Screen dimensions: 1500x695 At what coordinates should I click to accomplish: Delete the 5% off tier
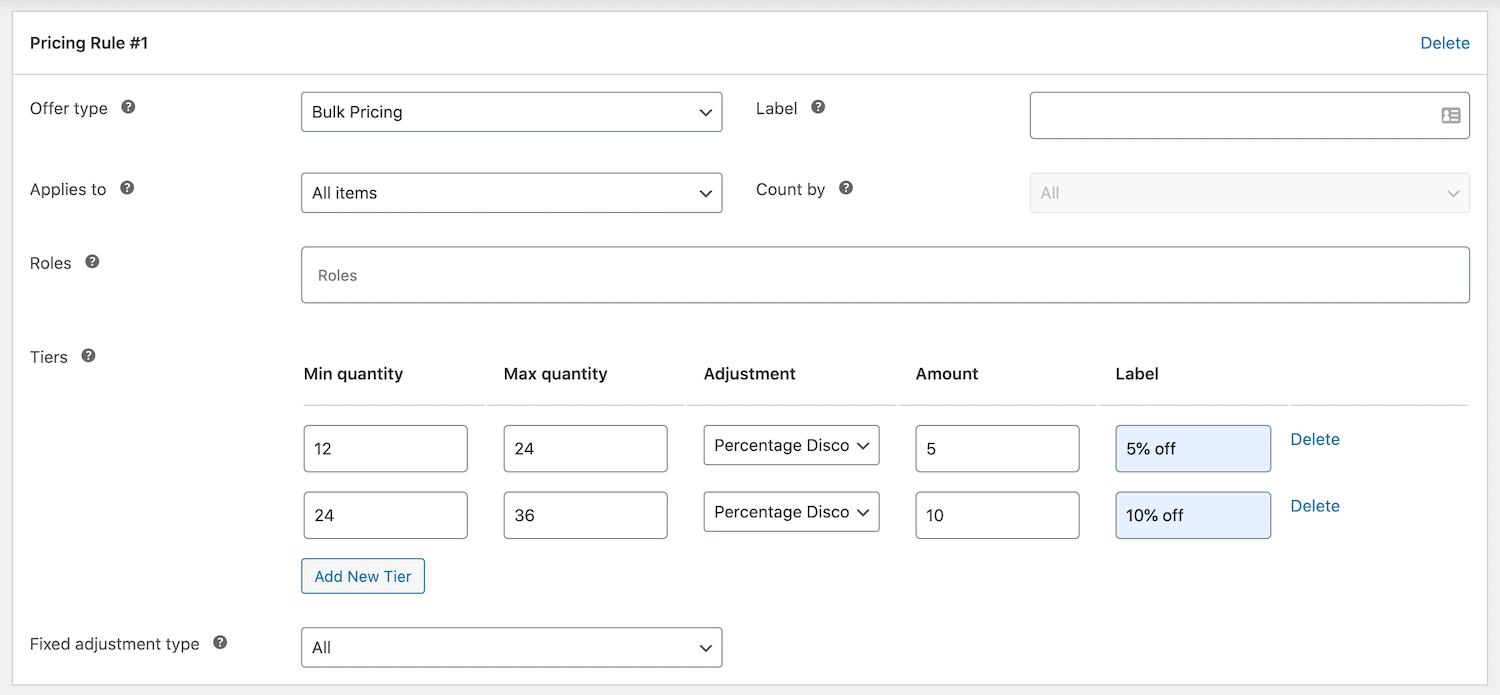point(1314,439)
